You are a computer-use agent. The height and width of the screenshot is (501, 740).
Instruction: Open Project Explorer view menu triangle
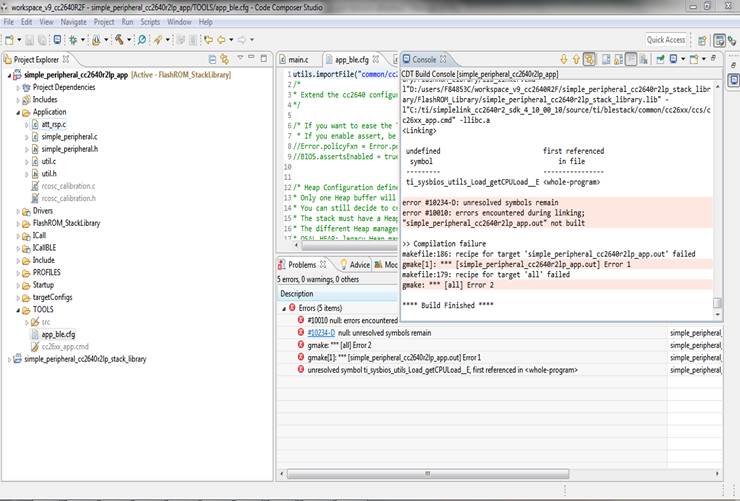[240, 58]
